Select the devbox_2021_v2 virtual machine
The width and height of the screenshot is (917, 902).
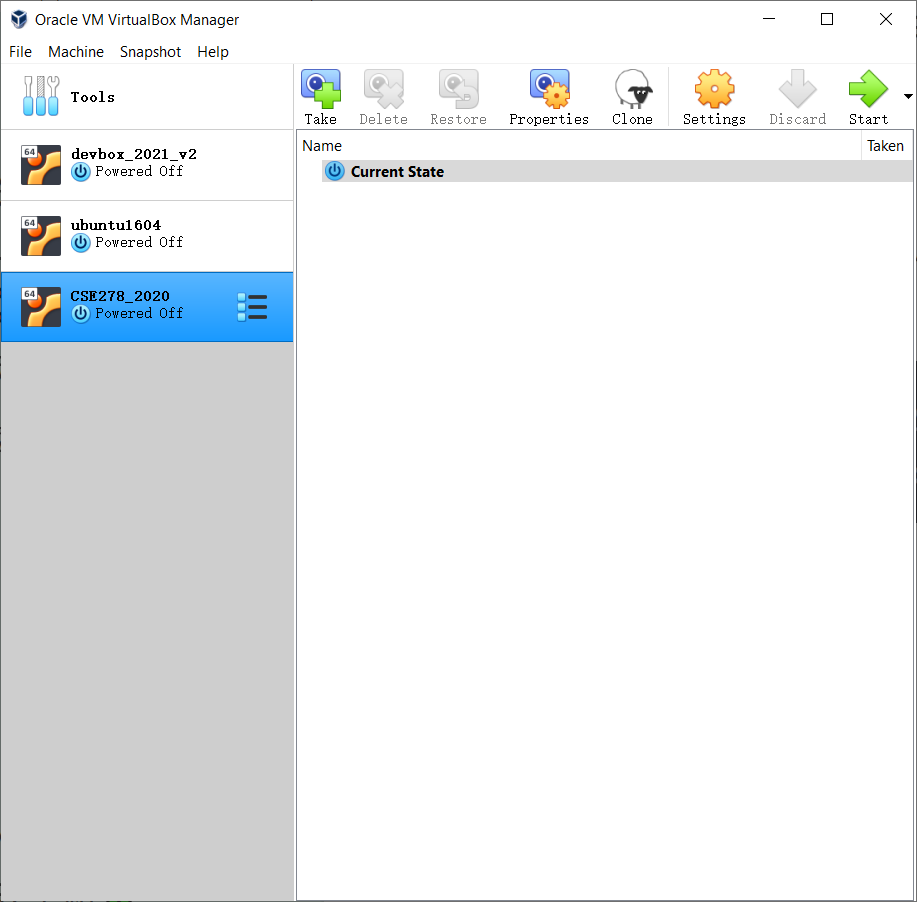tap(147, 165)
